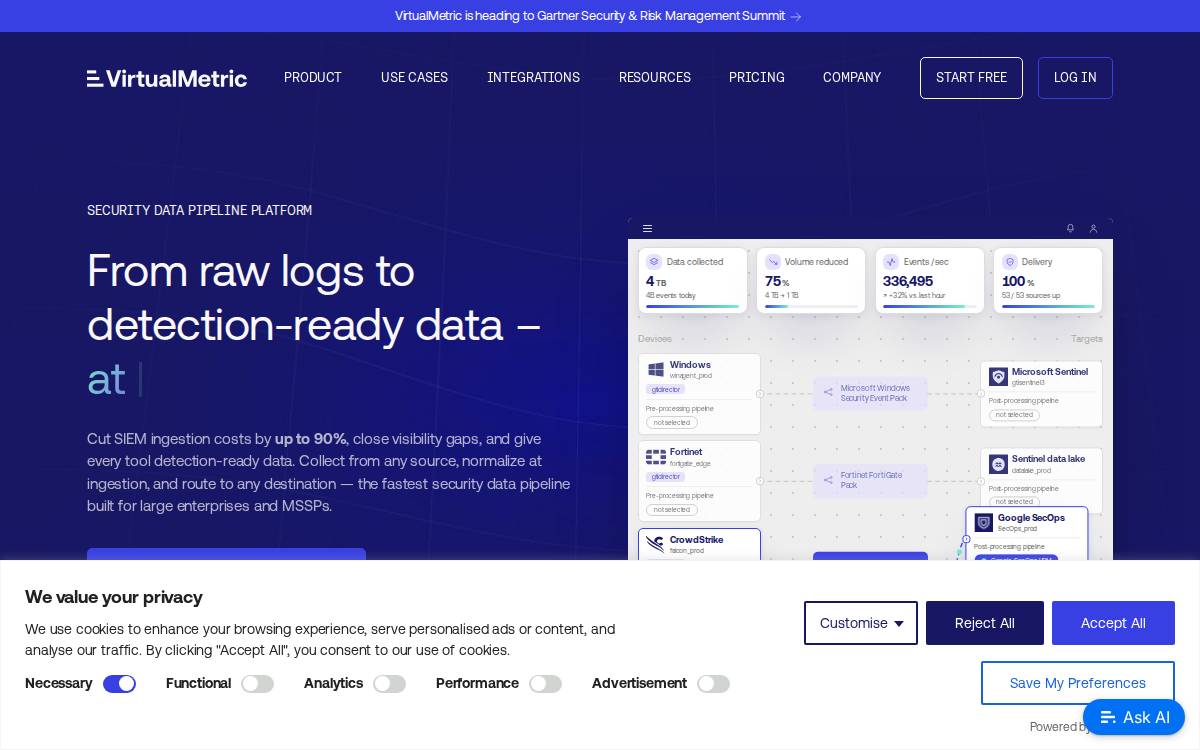Open the RESOURCES navigation menu
This screenshot has height=750, width=1200.
pos(655,78)
